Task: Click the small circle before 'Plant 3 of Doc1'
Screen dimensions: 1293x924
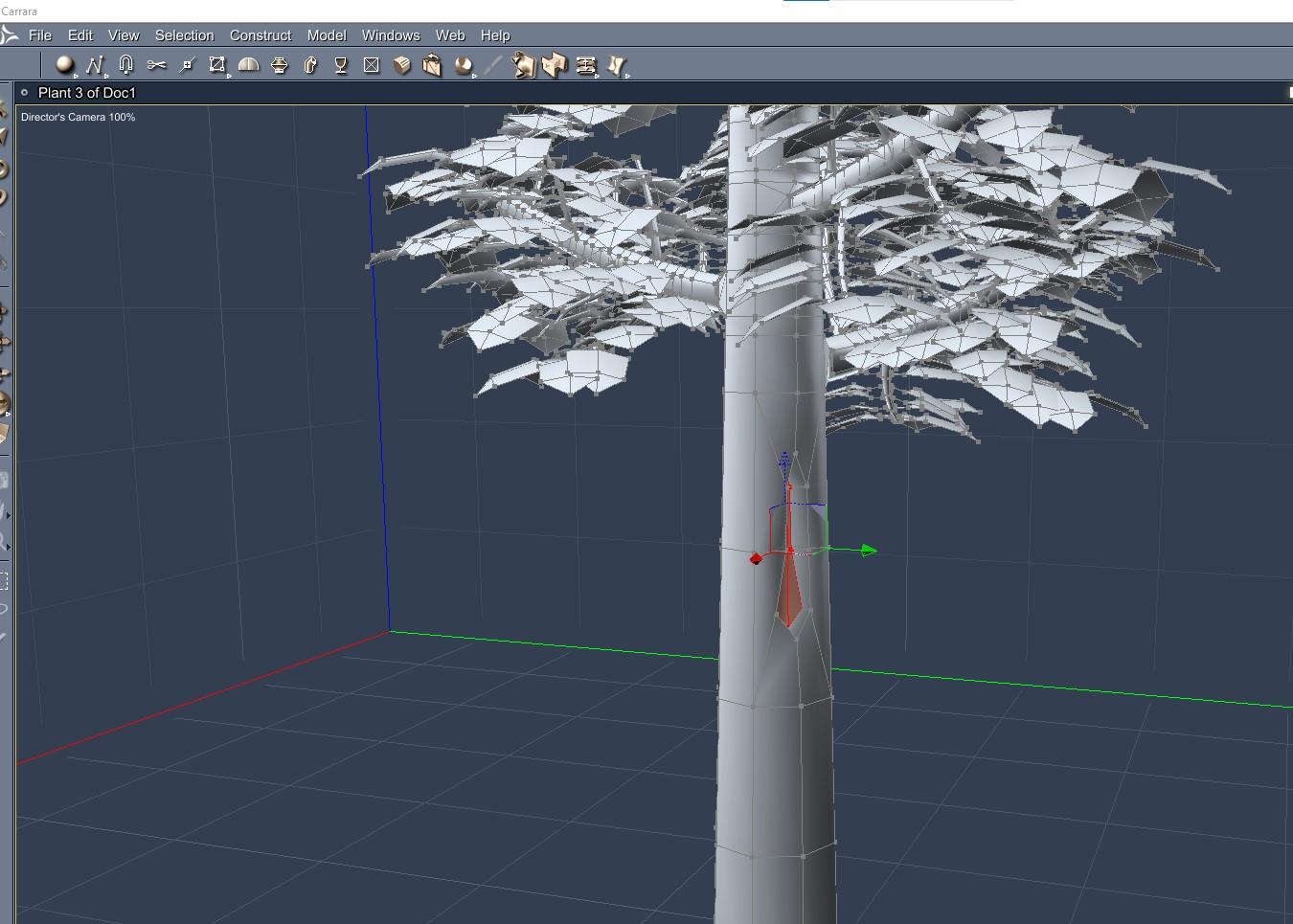Action: pos(24,93)
